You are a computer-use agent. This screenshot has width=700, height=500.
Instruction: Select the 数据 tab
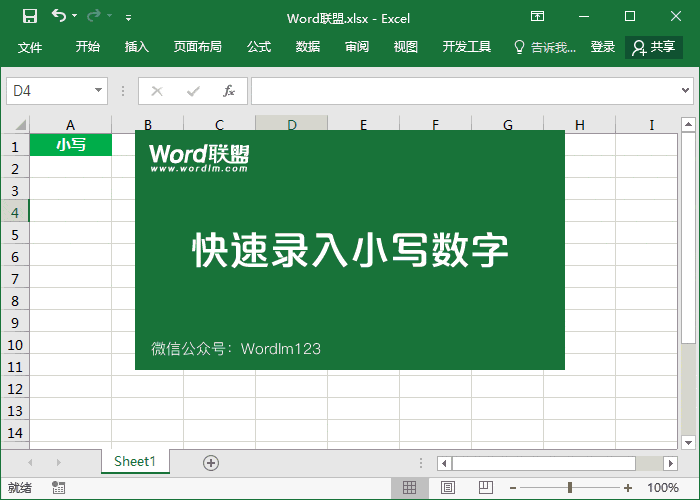pos(308,46)
